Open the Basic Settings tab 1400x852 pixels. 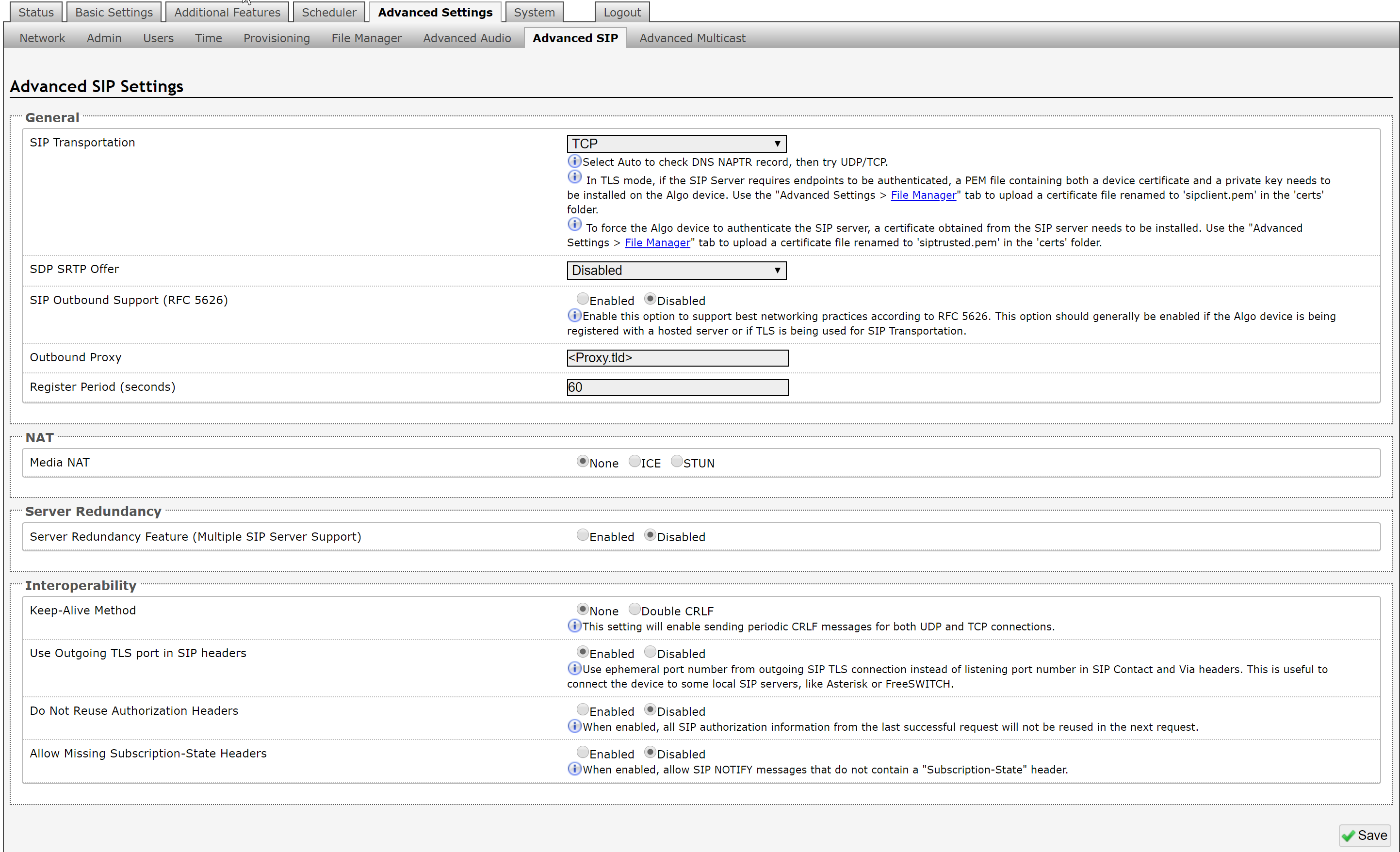[x=113, y=11]
